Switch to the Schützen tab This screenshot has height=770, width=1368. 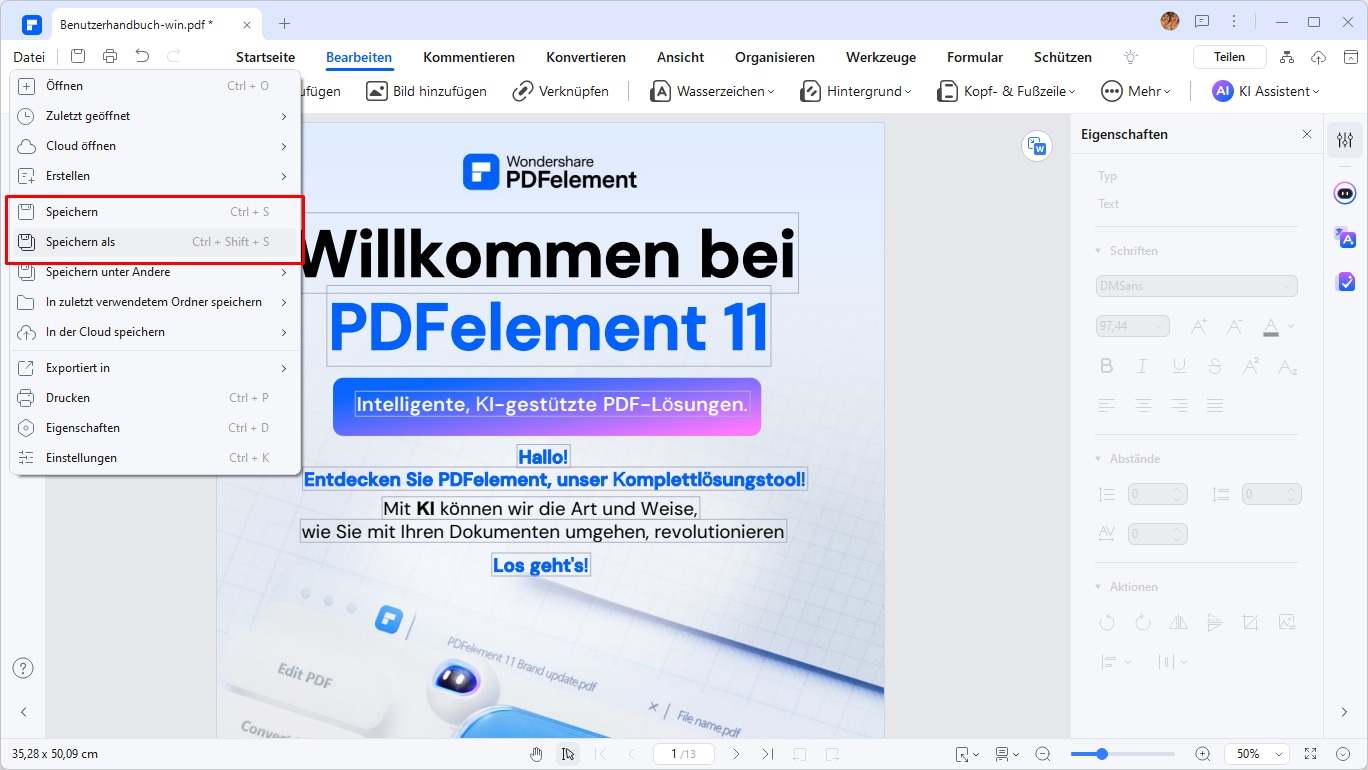click(x=1063, y=57)
